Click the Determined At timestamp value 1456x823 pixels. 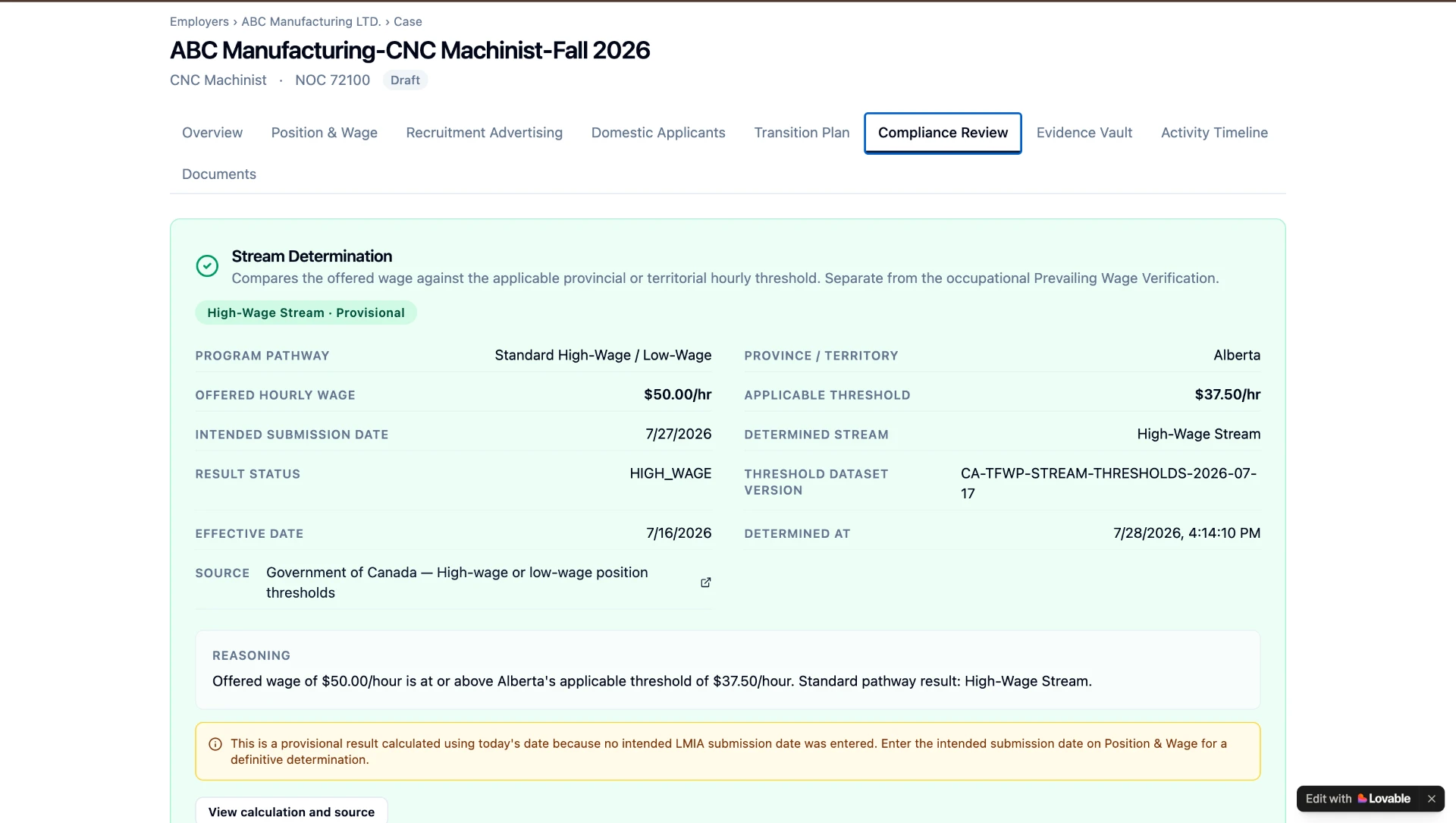pyautogui.click(x=1187, y=533)
